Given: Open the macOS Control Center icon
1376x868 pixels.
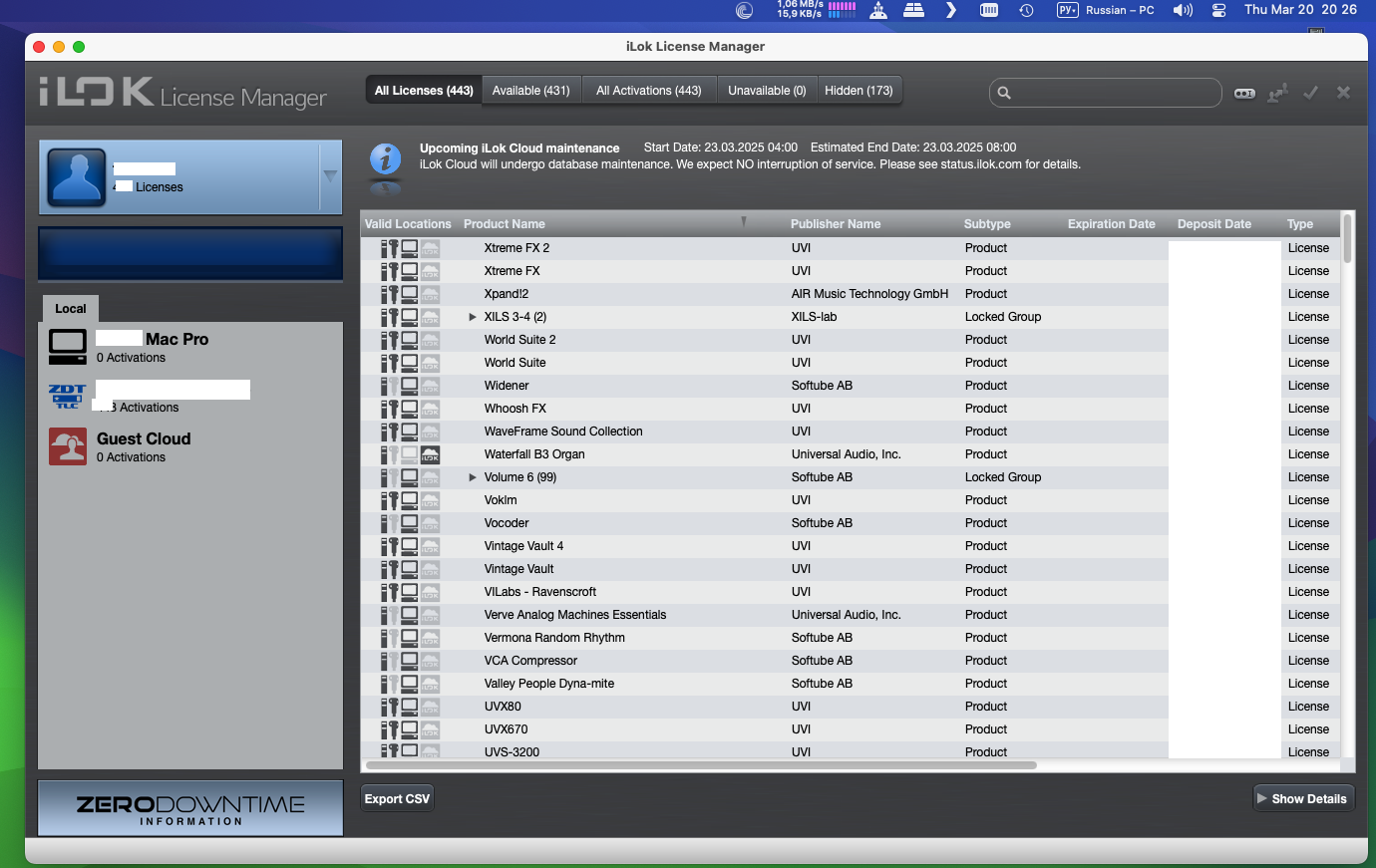Looking at the screenshot, I should click(1218, 10).
